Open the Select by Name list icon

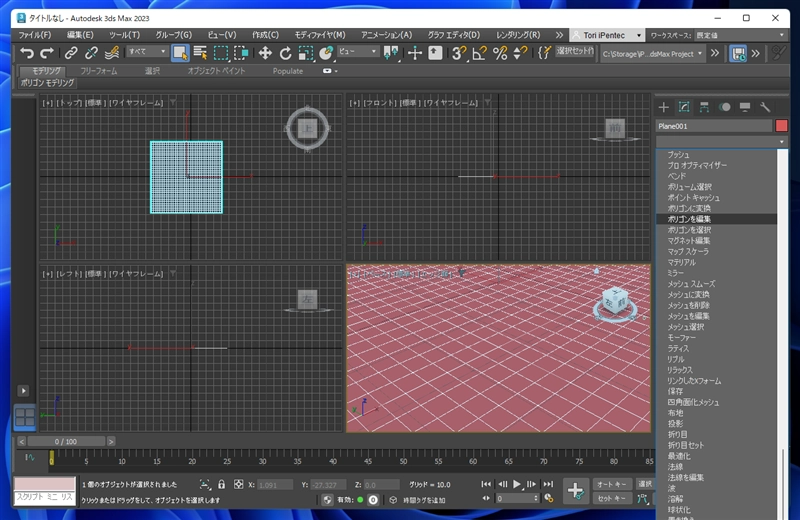200,53
